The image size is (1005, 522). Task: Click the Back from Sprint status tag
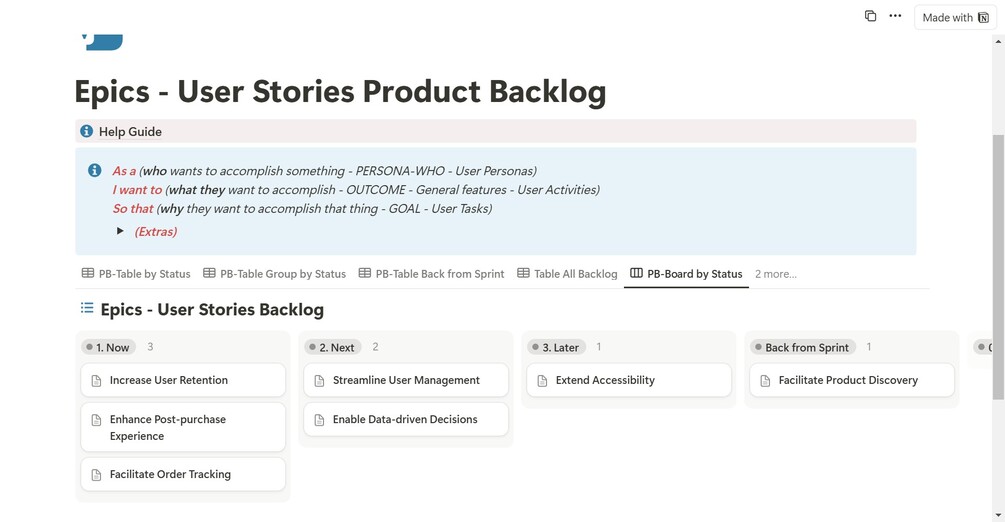(x=806, y=347)
